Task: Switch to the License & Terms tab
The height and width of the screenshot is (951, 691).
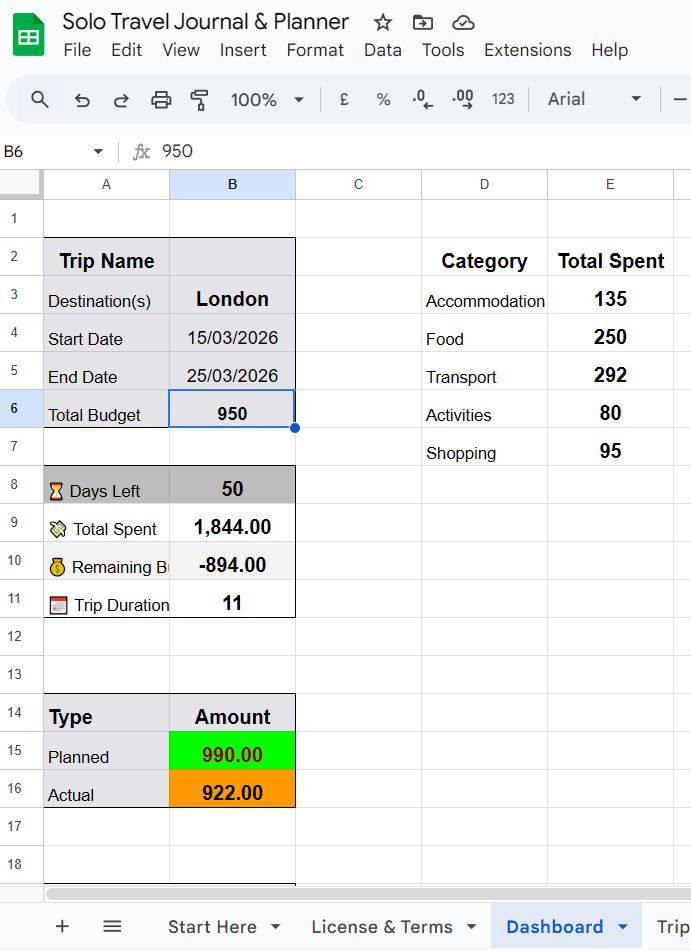Action: click(x=382, y=927)
